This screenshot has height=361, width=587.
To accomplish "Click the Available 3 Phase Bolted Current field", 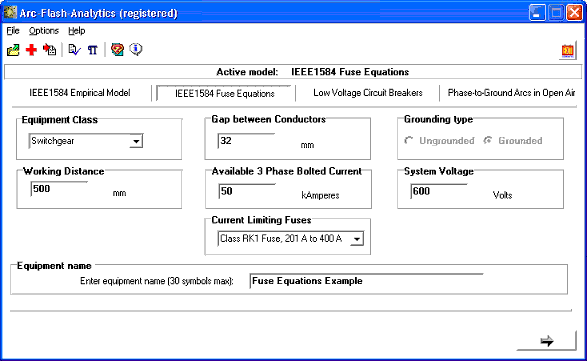I will pos(247,191).
